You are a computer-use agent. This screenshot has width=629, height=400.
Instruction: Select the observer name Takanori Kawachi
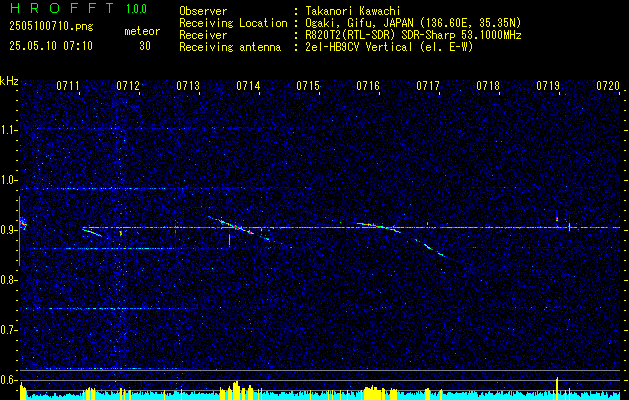352,11
